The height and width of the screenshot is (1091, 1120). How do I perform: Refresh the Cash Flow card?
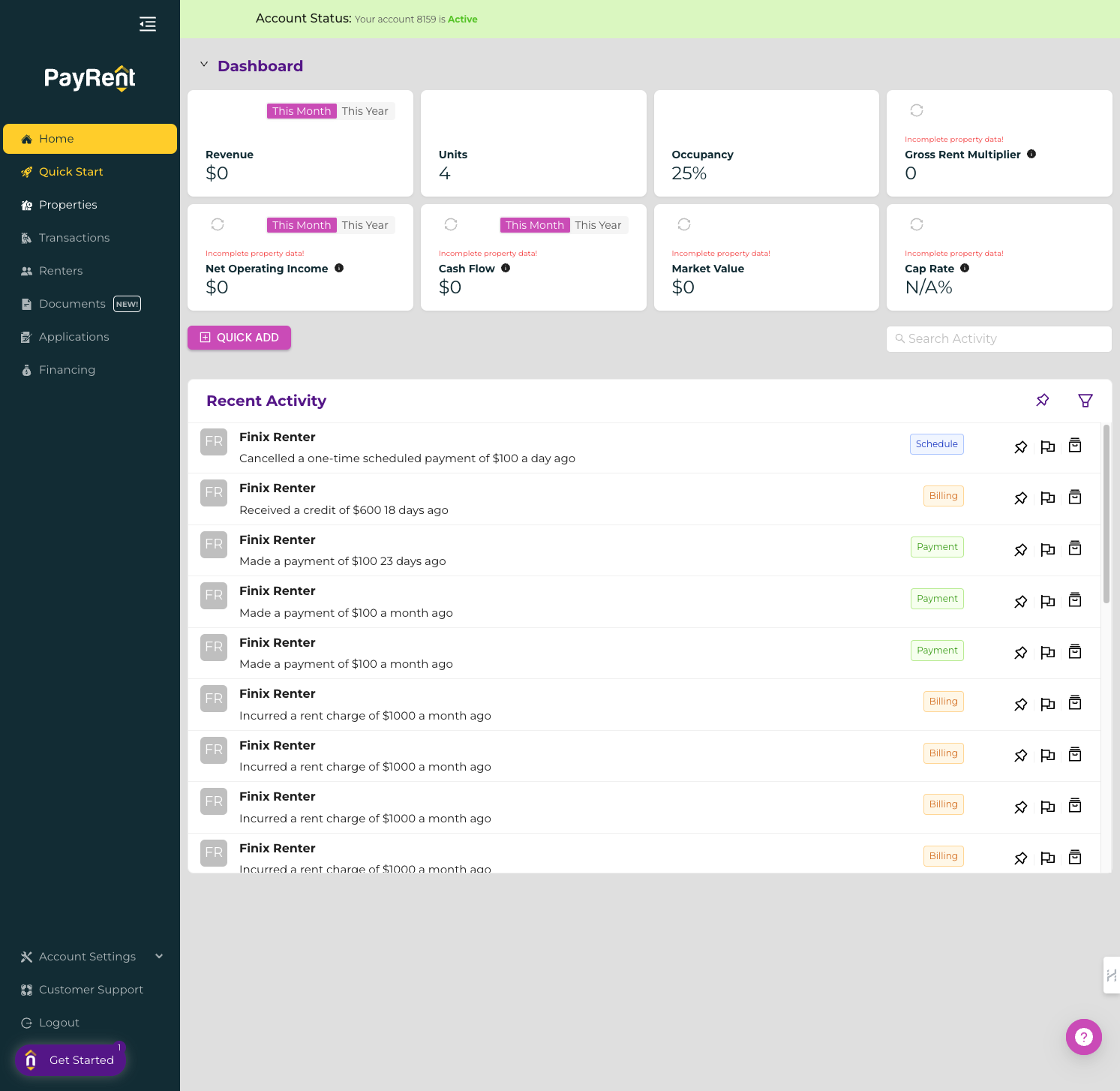click(x=451, y=224)
